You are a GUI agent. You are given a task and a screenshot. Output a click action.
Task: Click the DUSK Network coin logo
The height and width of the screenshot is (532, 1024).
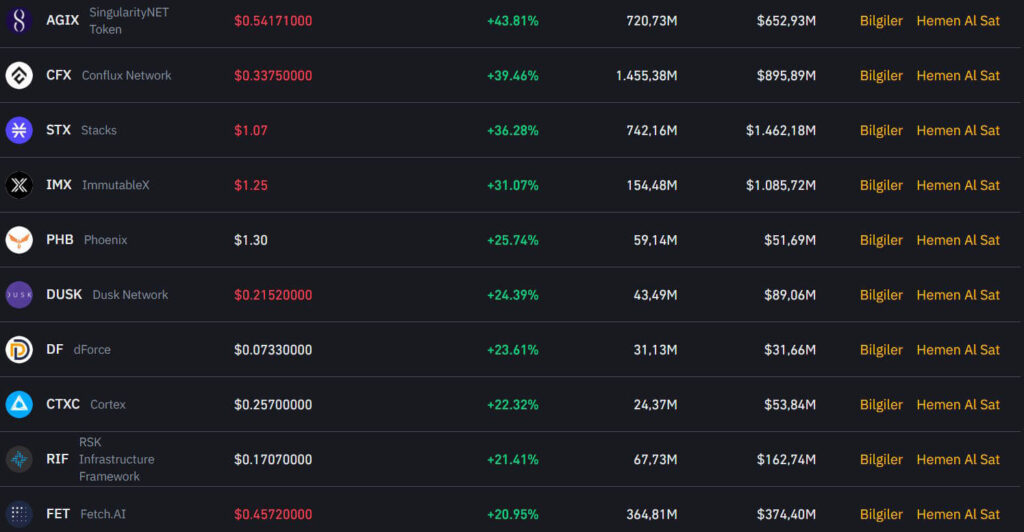[19, 294]
